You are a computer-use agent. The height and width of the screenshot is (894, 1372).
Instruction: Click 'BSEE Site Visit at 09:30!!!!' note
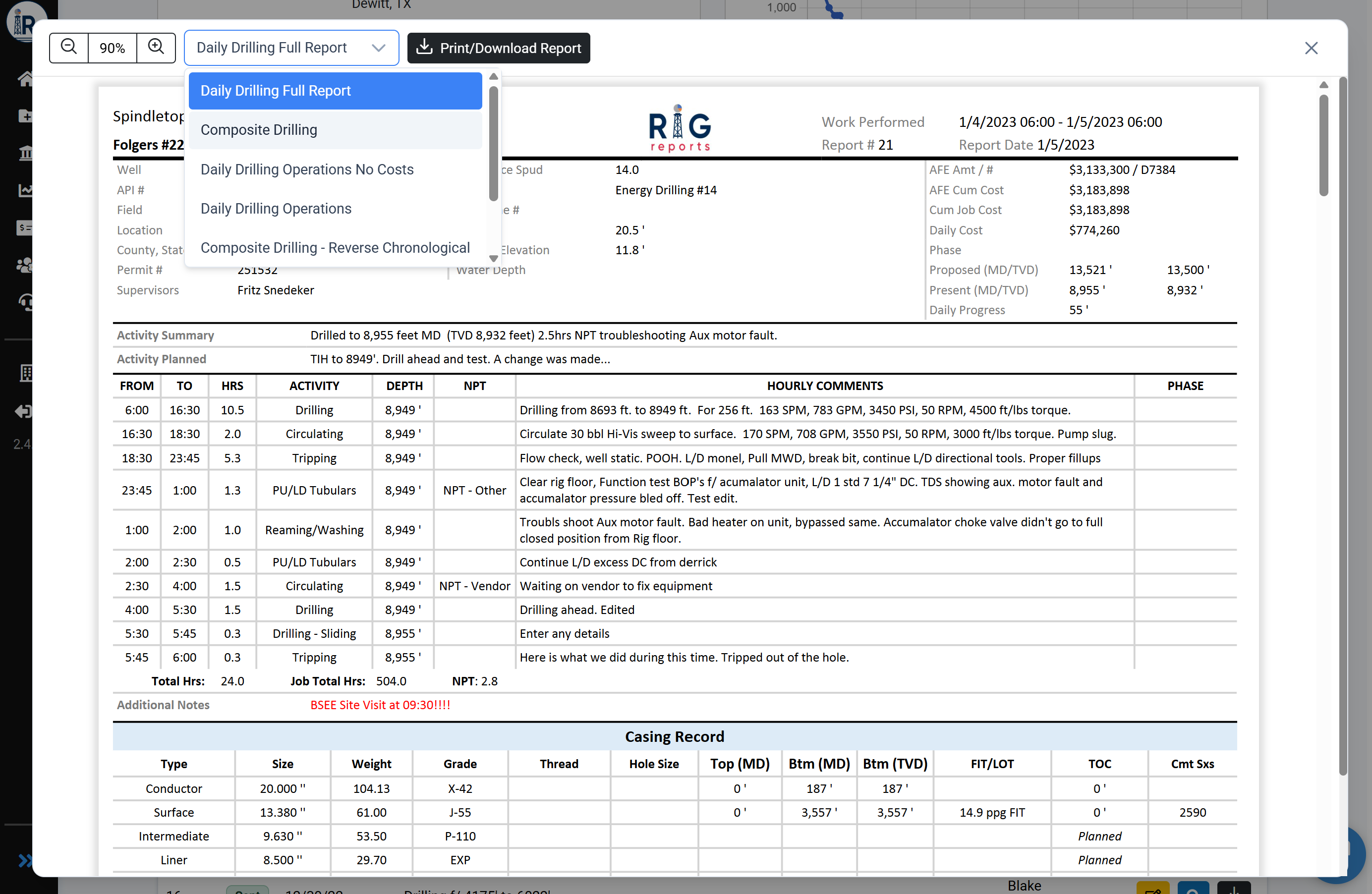point(380,705)
